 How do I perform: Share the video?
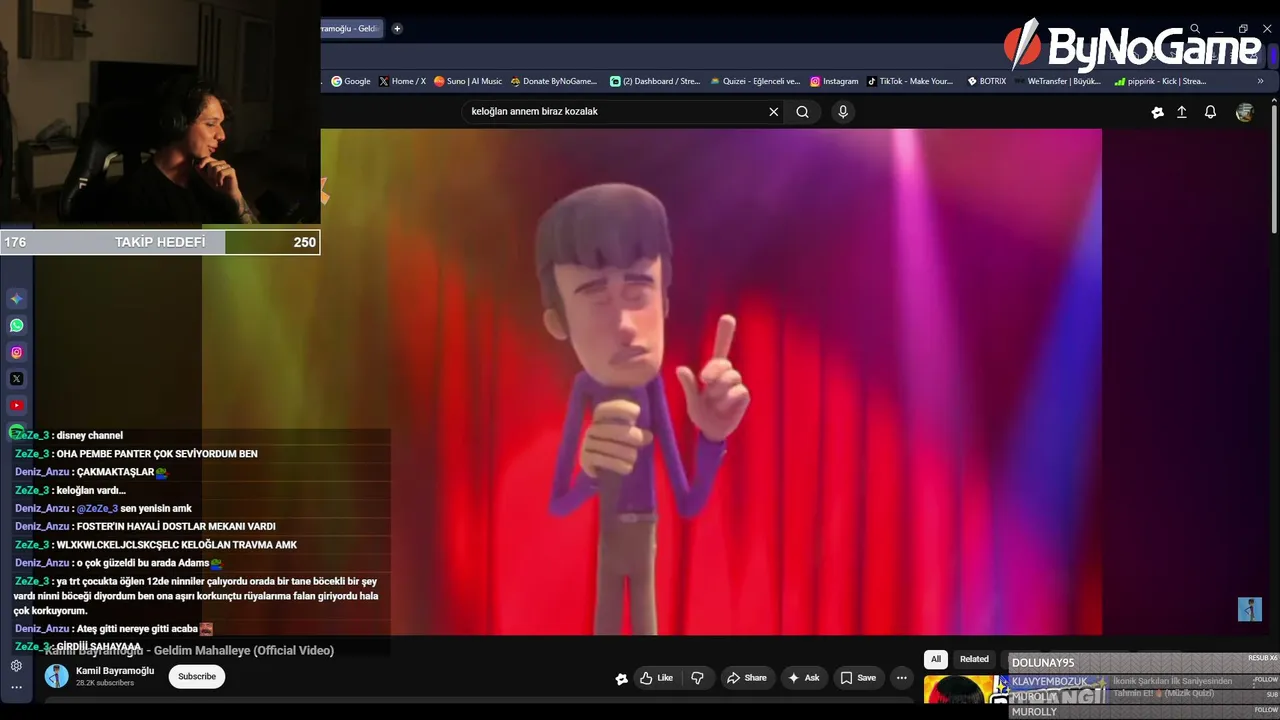(x=746, y=678)
